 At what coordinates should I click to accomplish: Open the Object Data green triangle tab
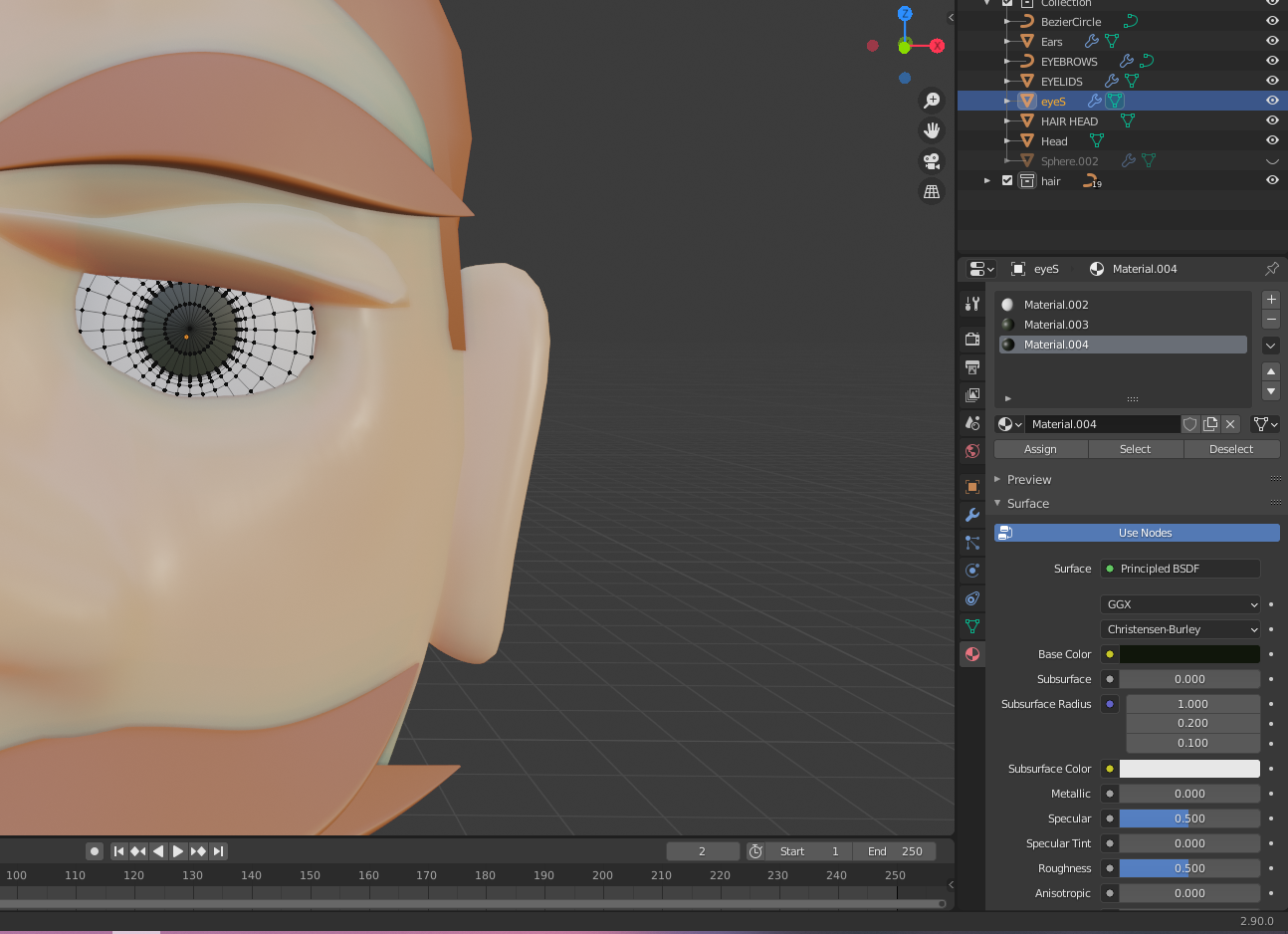coord(972,626)
